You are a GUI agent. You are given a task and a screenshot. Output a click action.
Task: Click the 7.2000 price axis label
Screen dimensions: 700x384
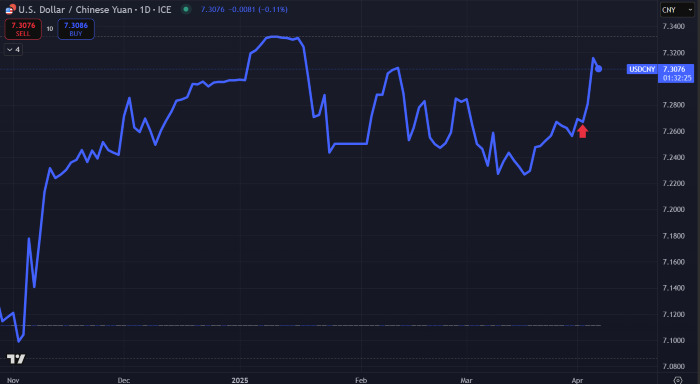point(674,209)
